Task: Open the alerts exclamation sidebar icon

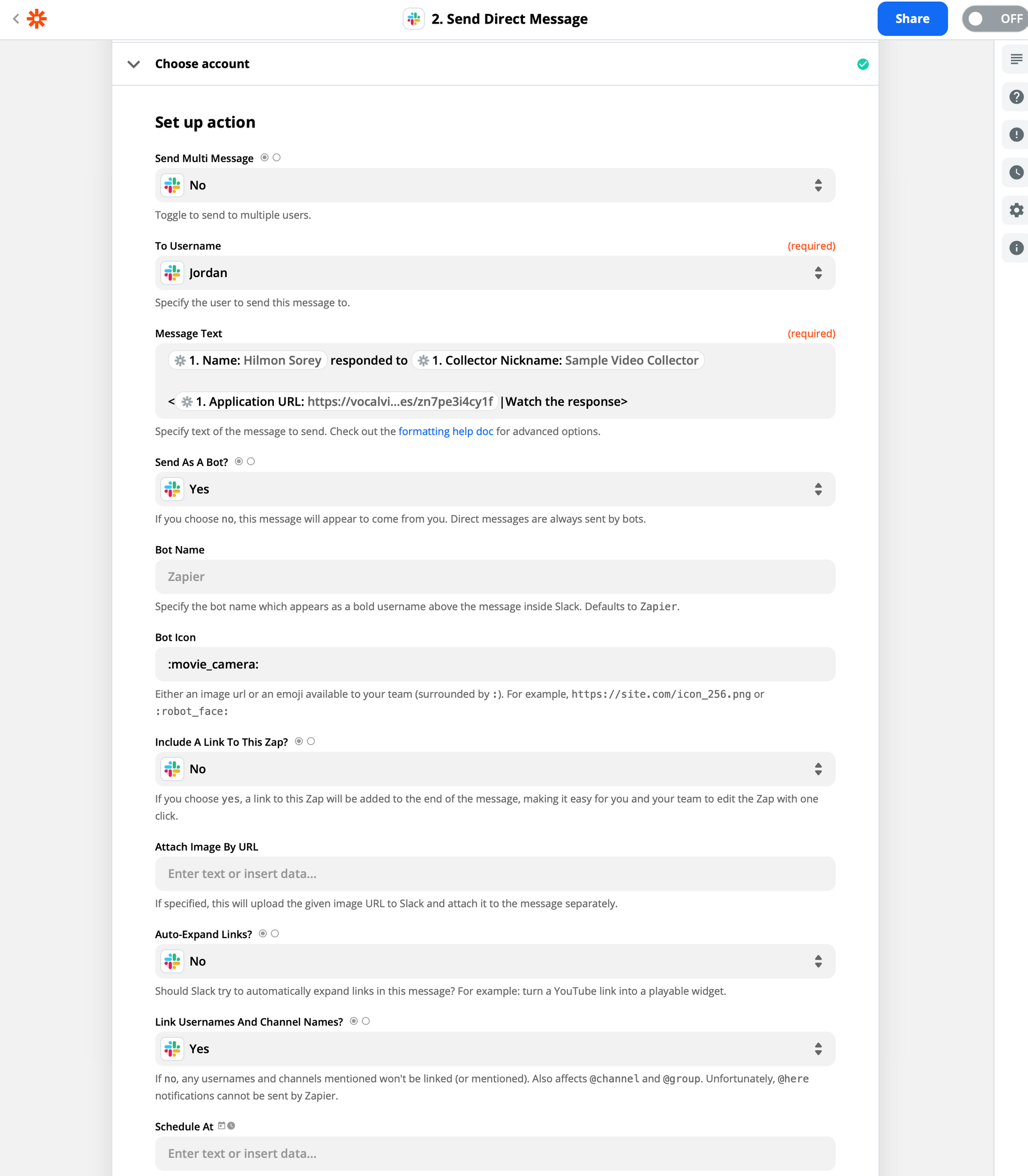Action: [1016, 135]
